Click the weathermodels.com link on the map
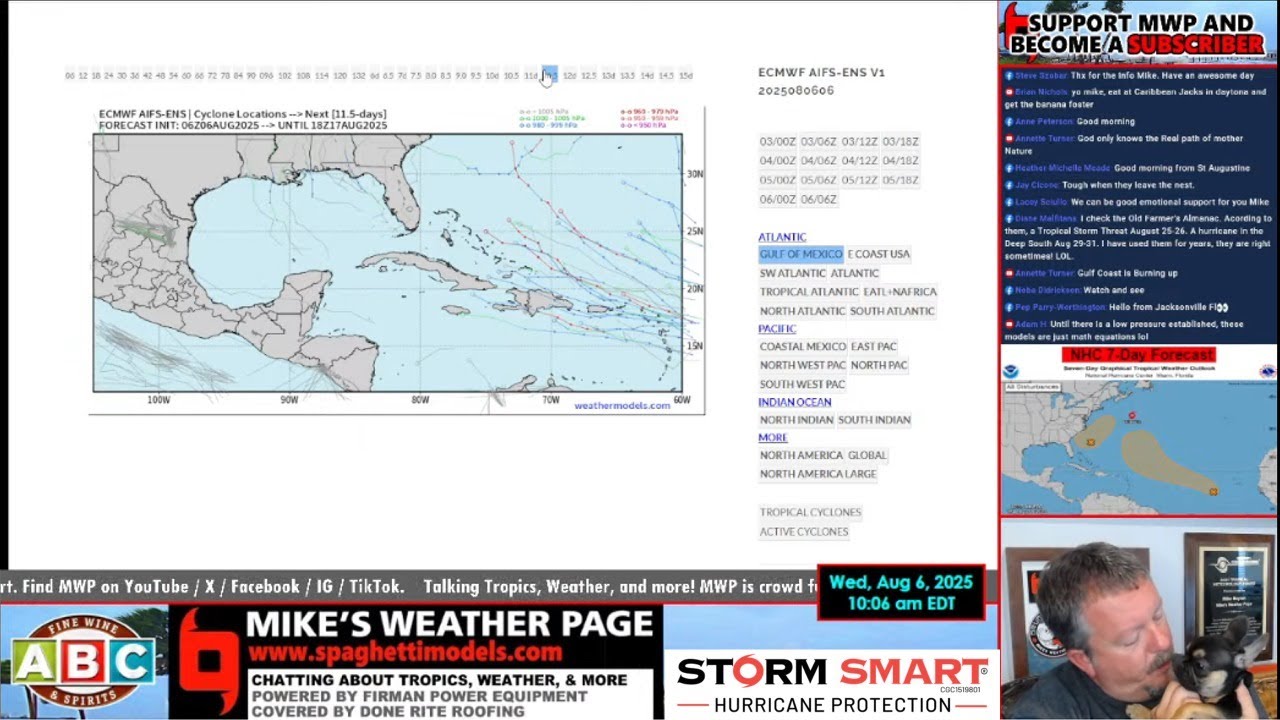Image resolution: width=1280 pixels, height=720 pixels. coord(622,406)
